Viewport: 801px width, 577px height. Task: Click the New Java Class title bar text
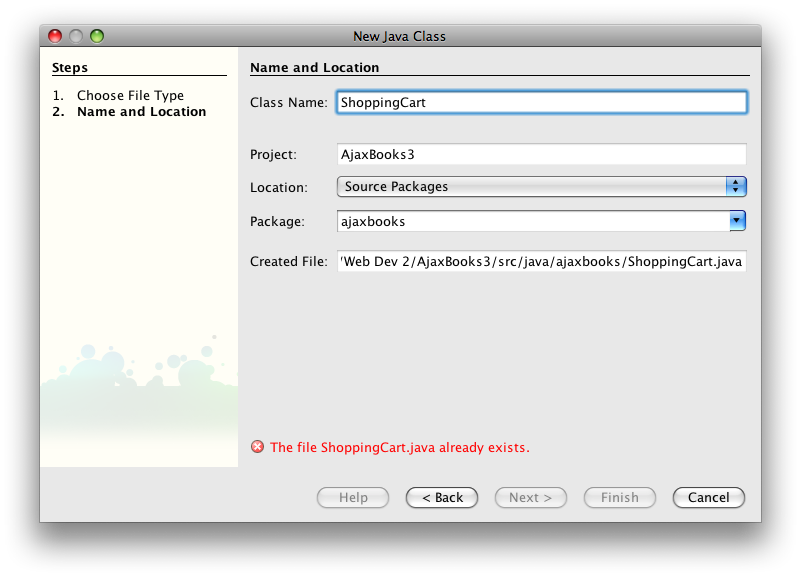[399, 36]
